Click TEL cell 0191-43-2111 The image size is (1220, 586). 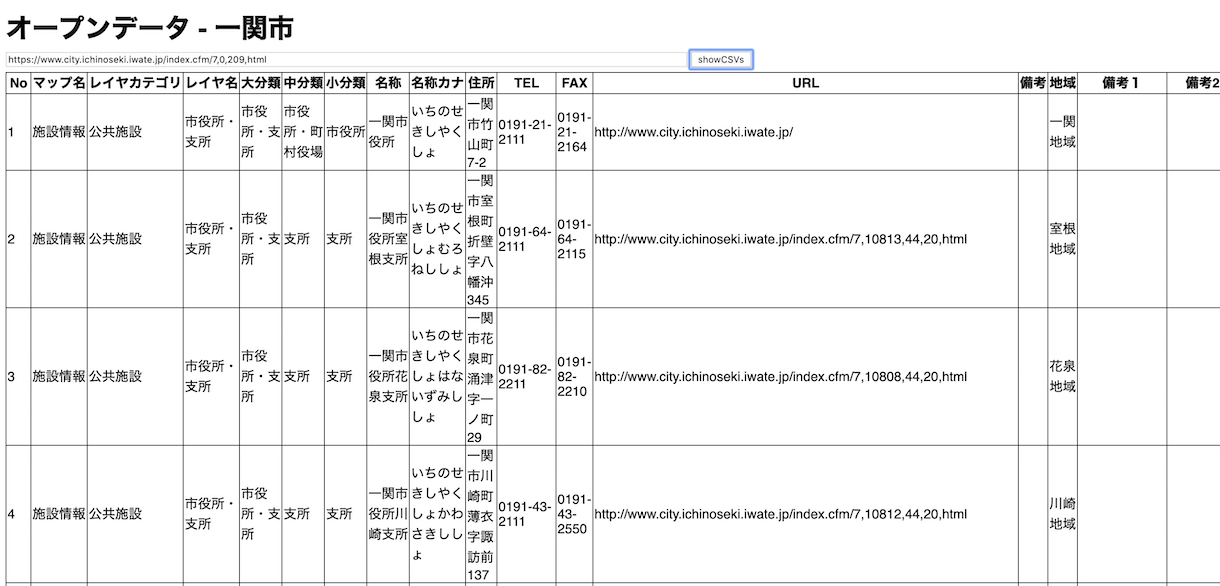(526, 514)
